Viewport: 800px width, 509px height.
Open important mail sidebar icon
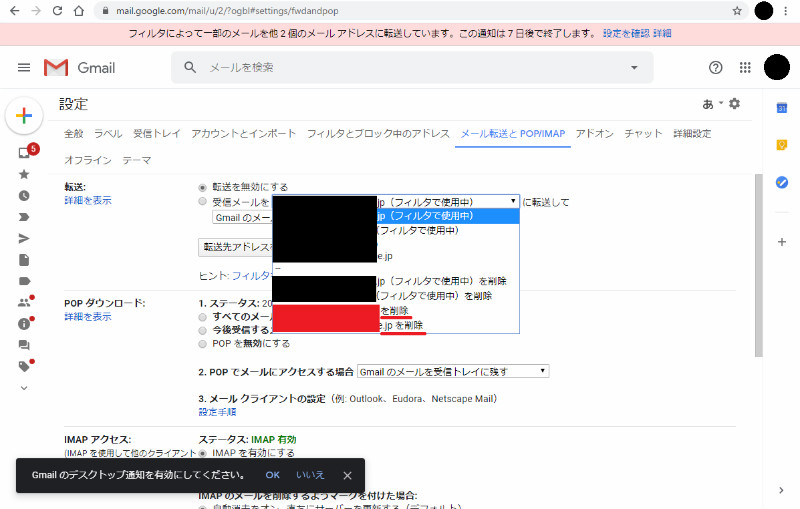coord(24,217)
